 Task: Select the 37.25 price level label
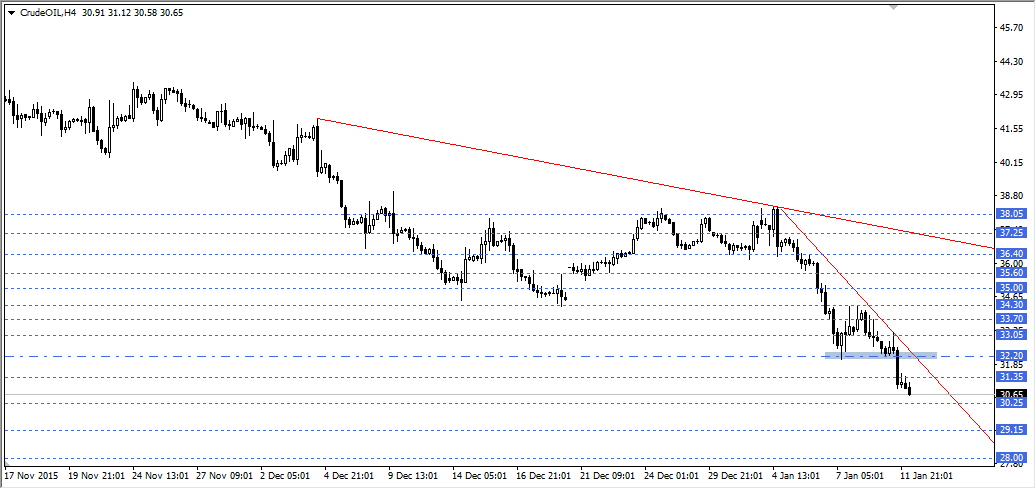1011,233
